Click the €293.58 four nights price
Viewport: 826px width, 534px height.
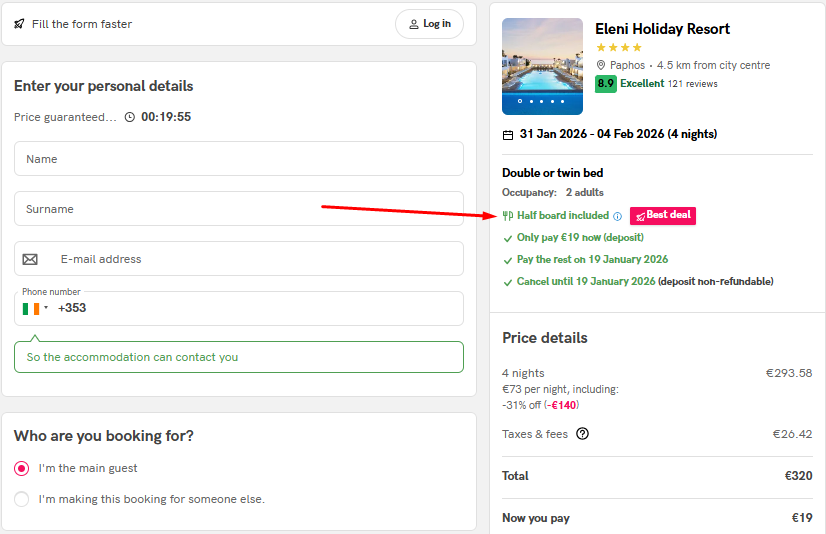[x=789, y=373]
